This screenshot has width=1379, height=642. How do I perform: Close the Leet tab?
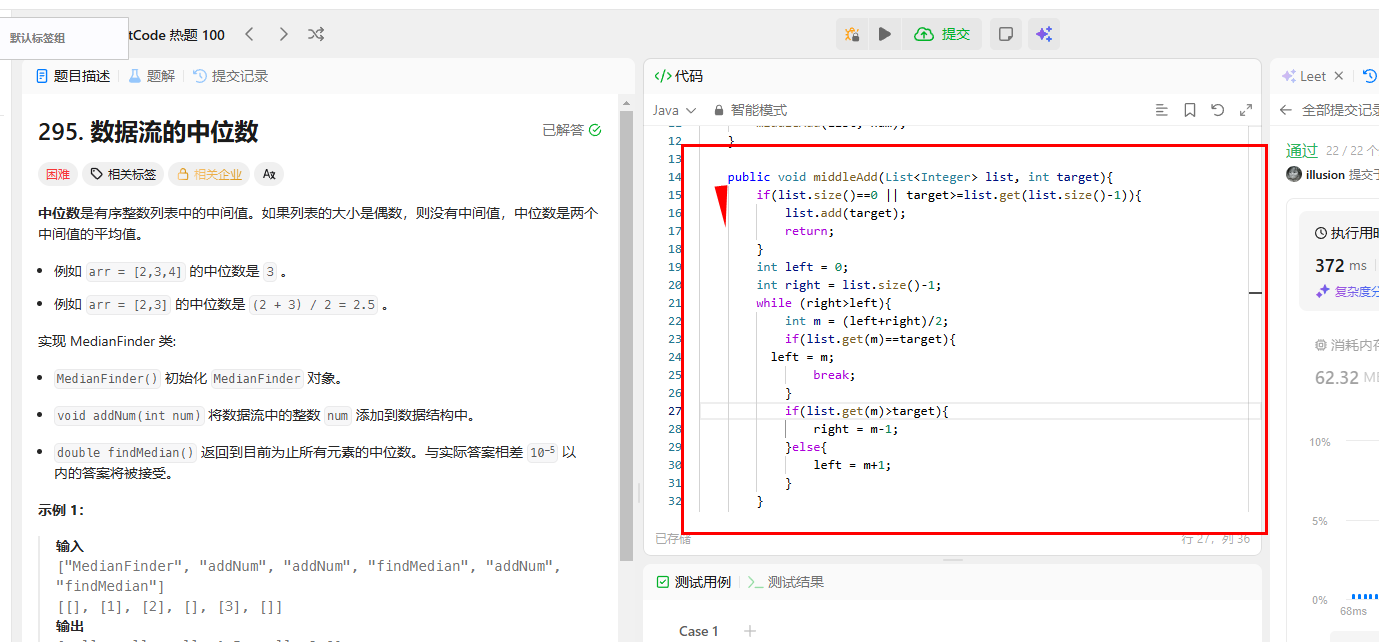(1340, 76)
